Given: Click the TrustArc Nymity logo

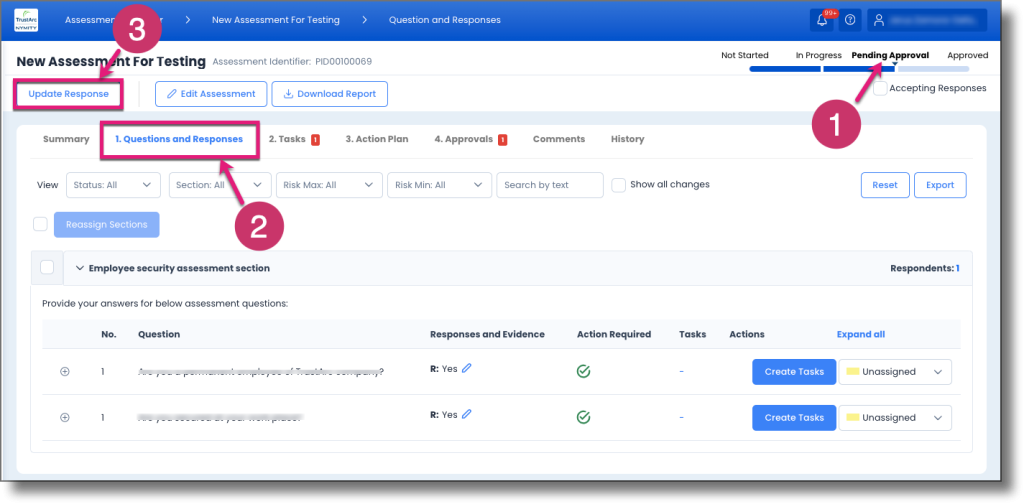Looking at the screenshot, I should [x=26, y=20].
